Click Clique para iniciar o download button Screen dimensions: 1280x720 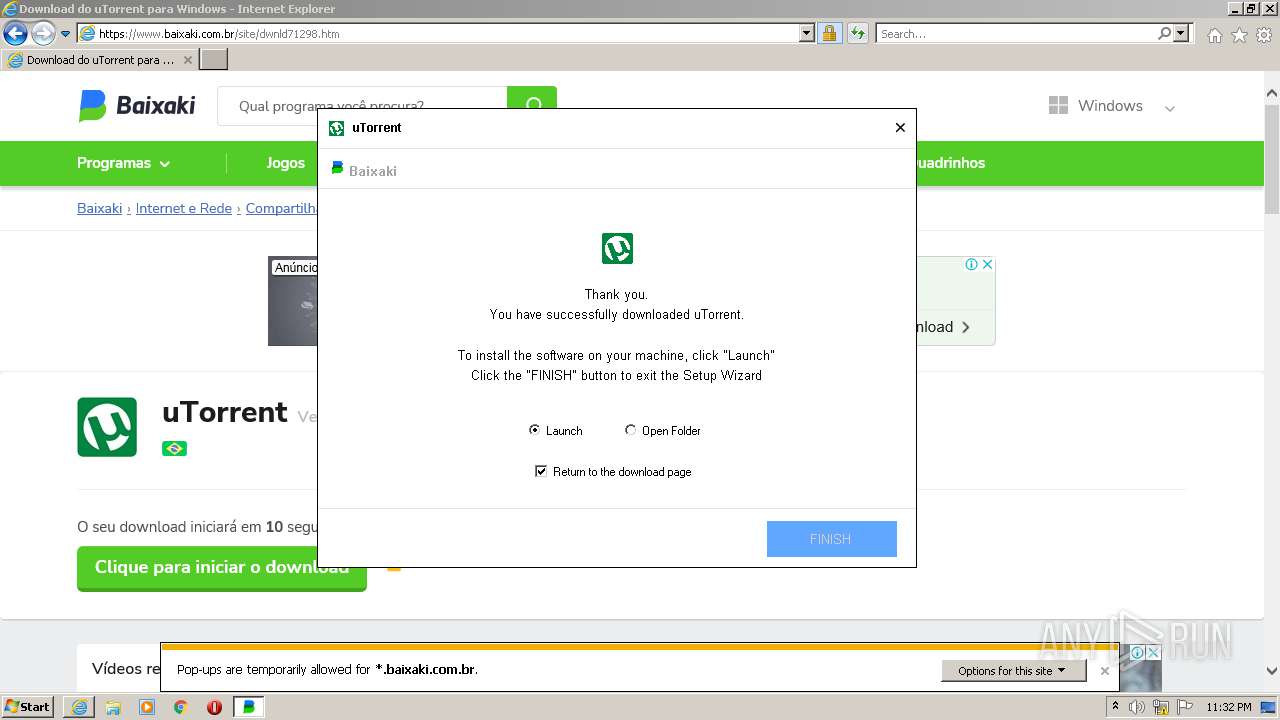pos(222,568)
